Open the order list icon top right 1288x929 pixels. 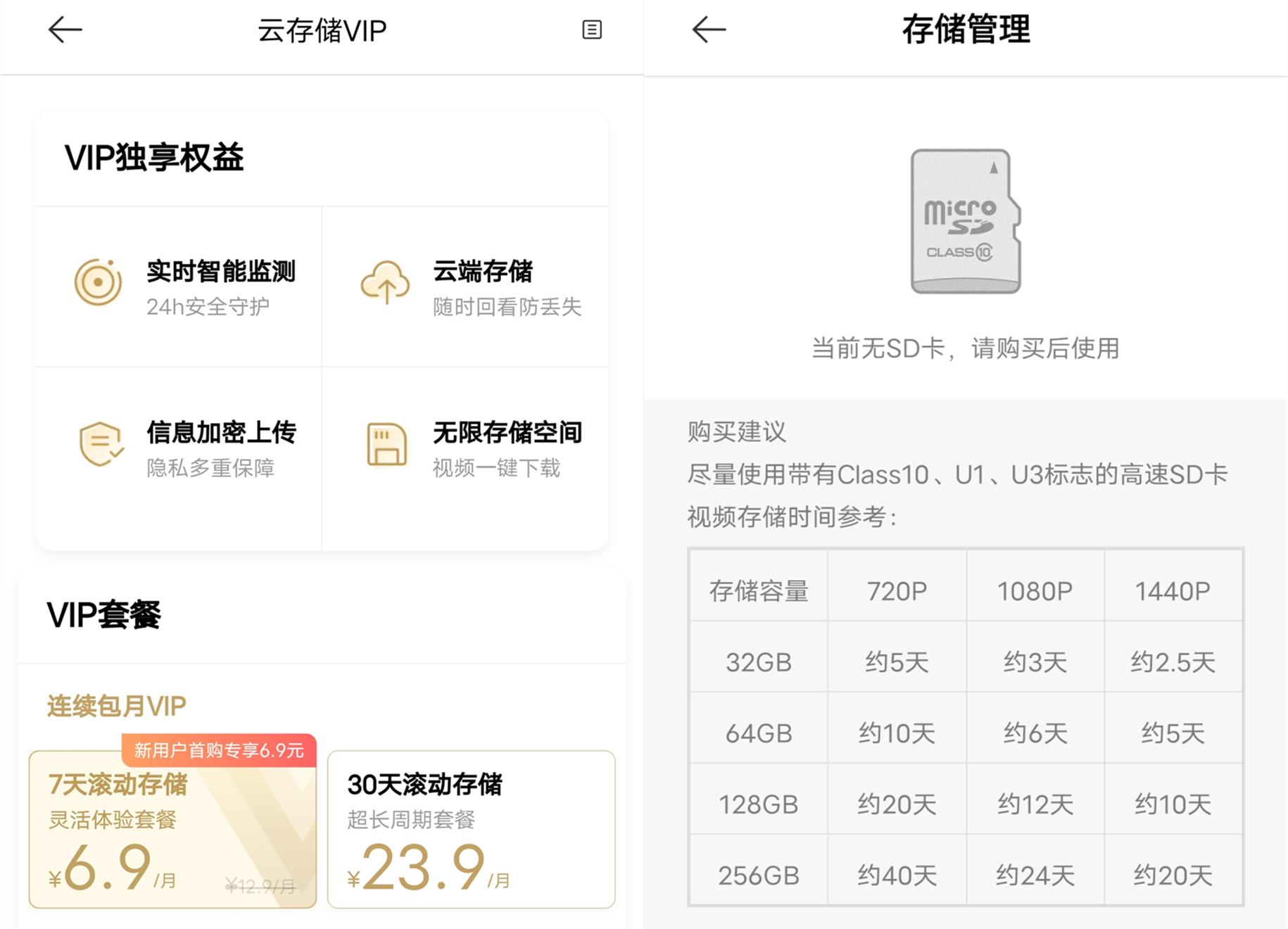point(592,30)
